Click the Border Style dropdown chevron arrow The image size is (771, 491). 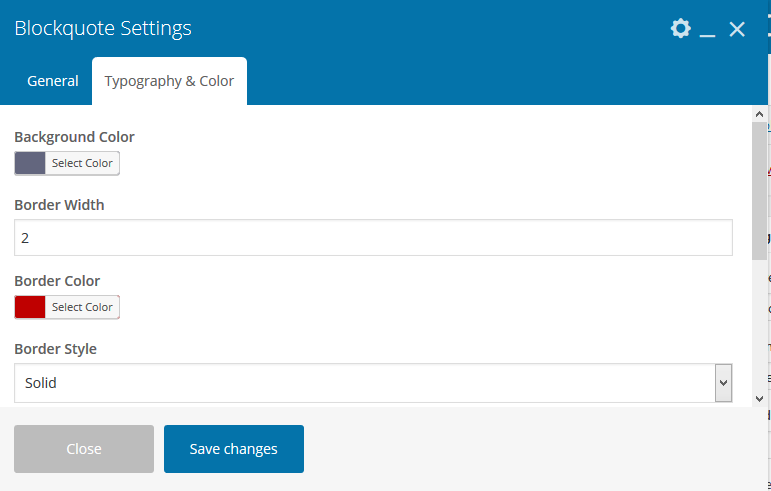pyautogui.click(x=723, y=382)
